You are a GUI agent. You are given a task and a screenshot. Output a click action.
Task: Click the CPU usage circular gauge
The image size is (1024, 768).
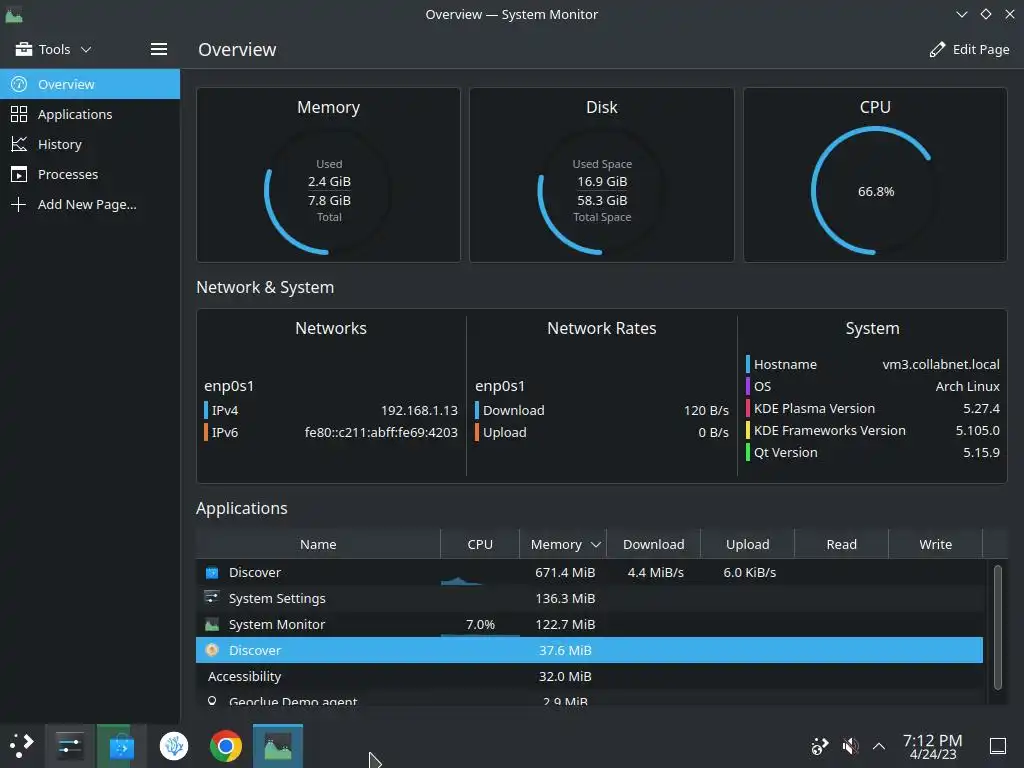click(x=875, y=191)
